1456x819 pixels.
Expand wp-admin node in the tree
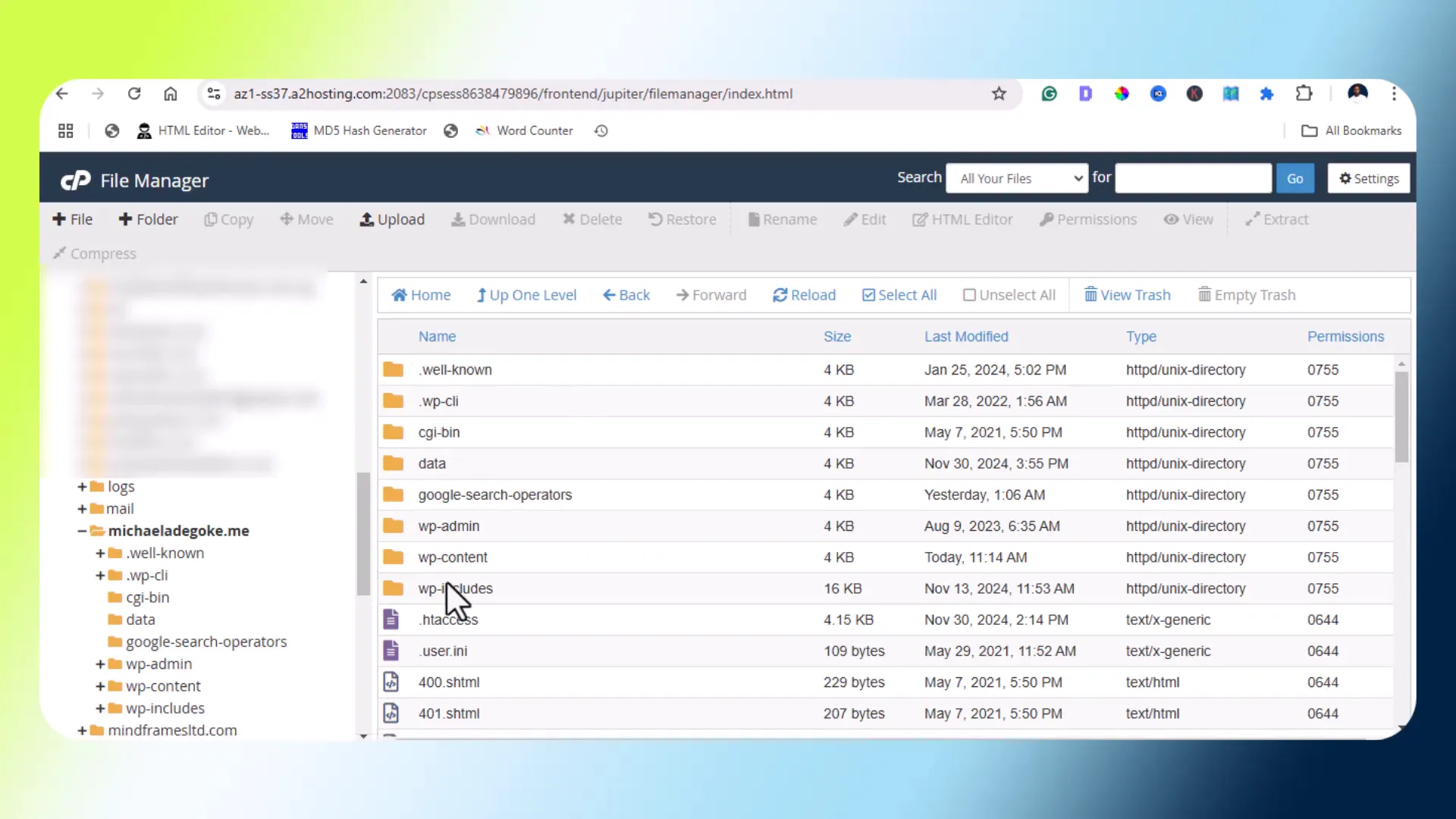(100, 664)
